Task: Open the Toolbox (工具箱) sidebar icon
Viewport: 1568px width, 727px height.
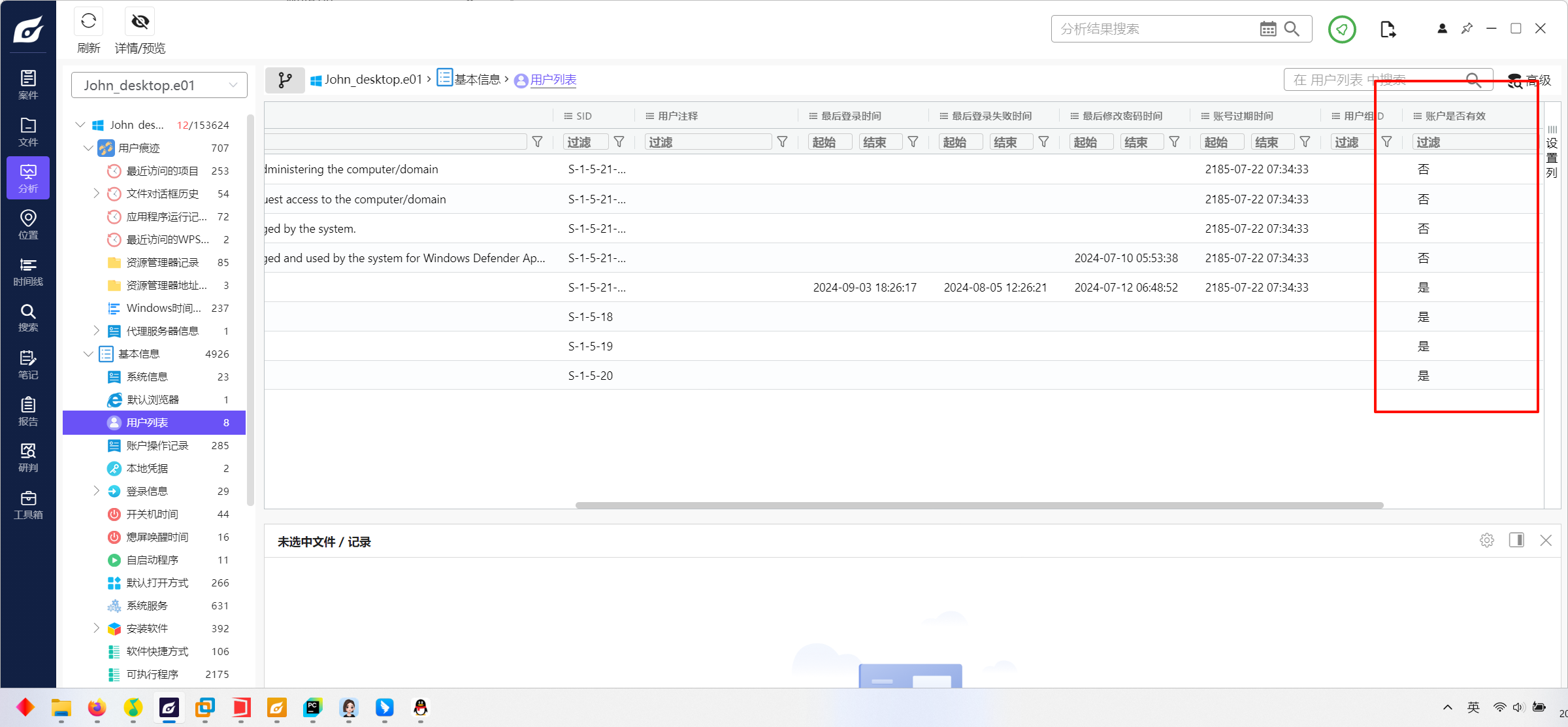Action: point(28,505)
